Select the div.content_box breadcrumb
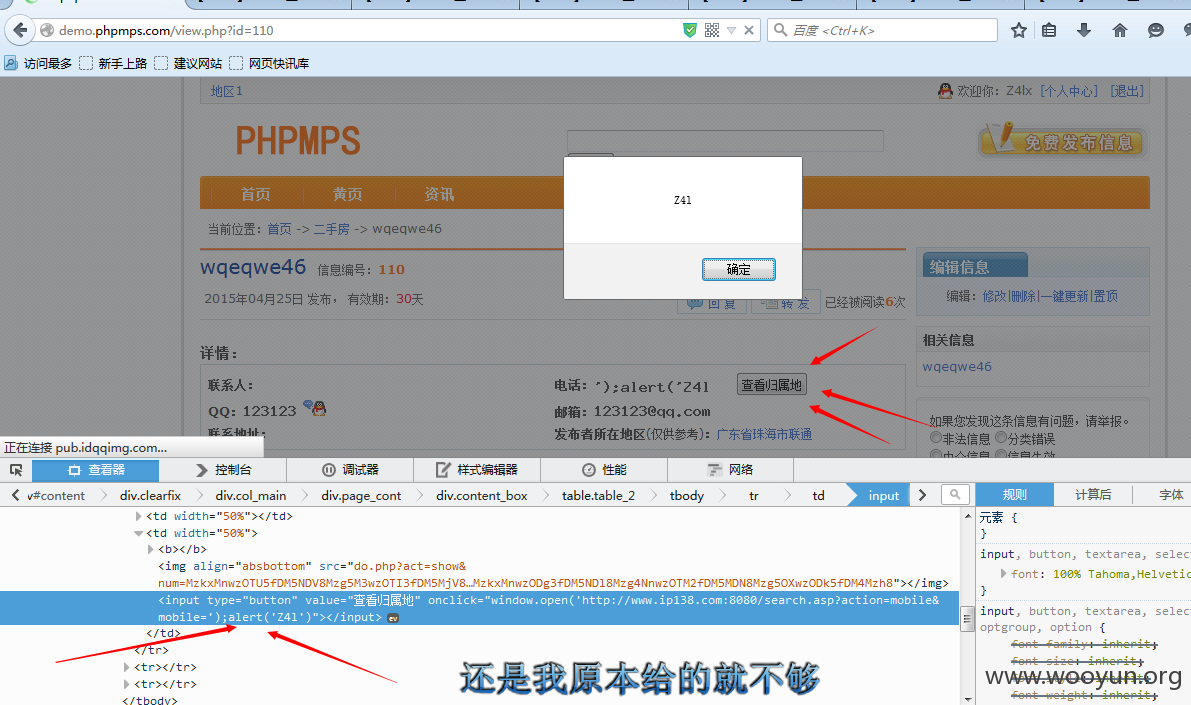 click(x=482, y=495)
